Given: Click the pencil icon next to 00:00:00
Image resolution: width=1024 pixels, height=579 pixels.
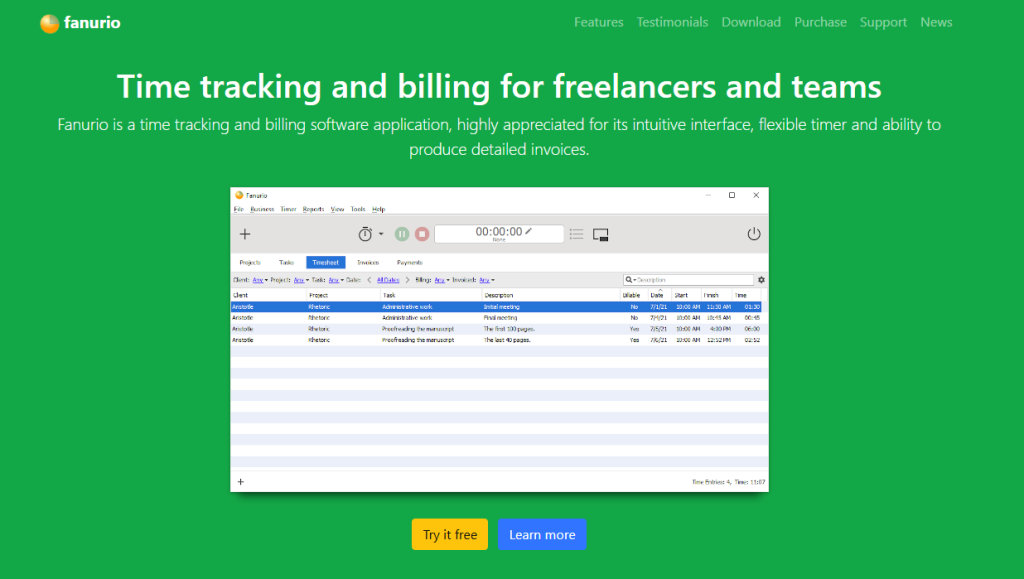Looking at the screenshot, I should coord(528,231).
